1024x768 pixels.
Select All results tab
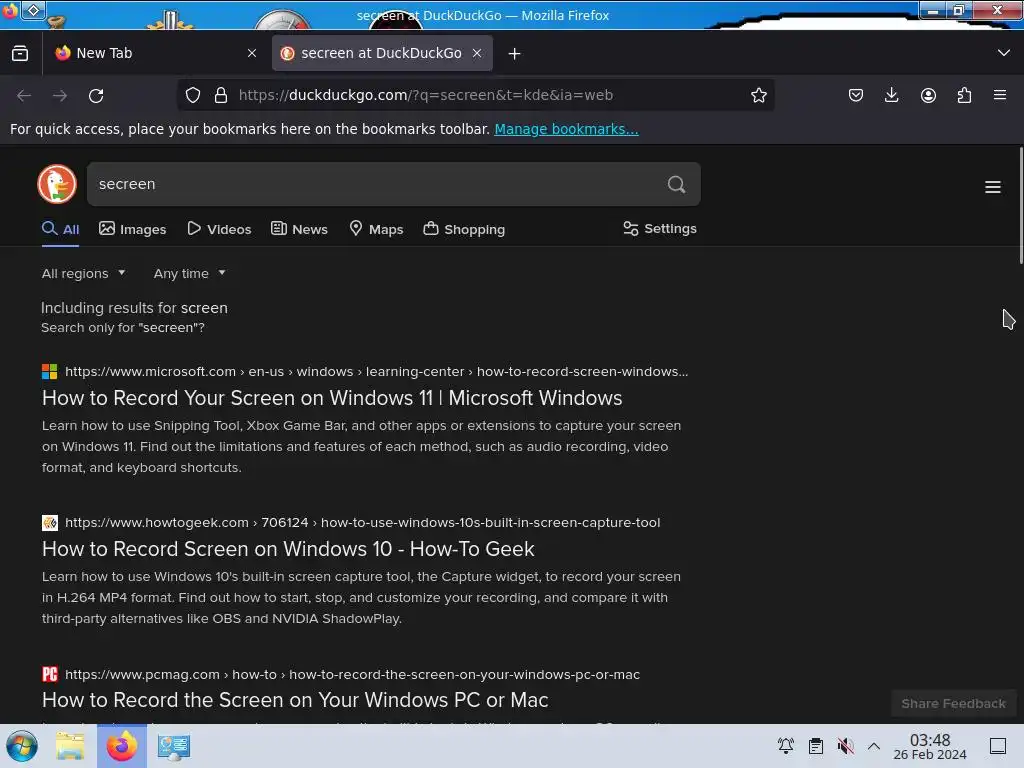tap(61, 230)
